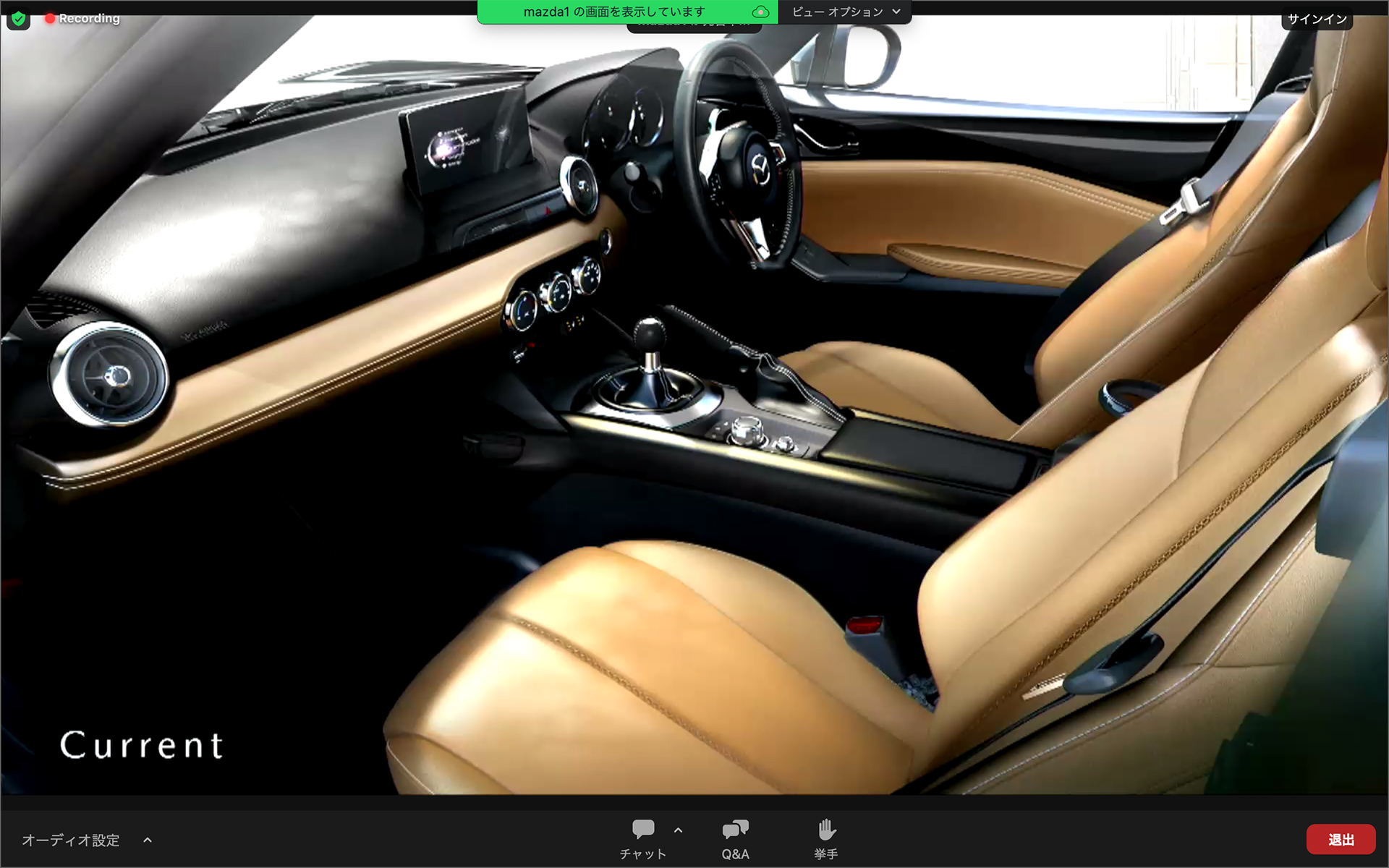Click the gear shift knob in video
Screen dimensions: 1389x868
650,335
